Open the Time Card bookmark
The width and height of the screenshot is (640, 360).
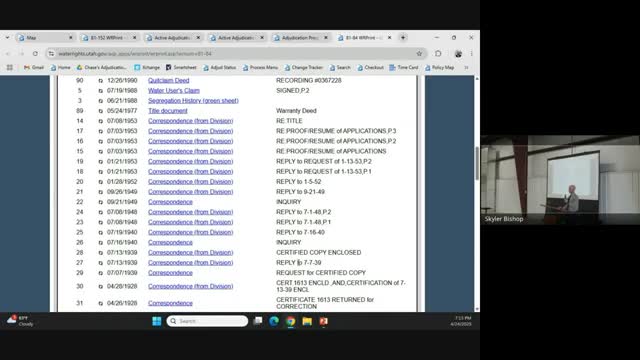point(404,67)
